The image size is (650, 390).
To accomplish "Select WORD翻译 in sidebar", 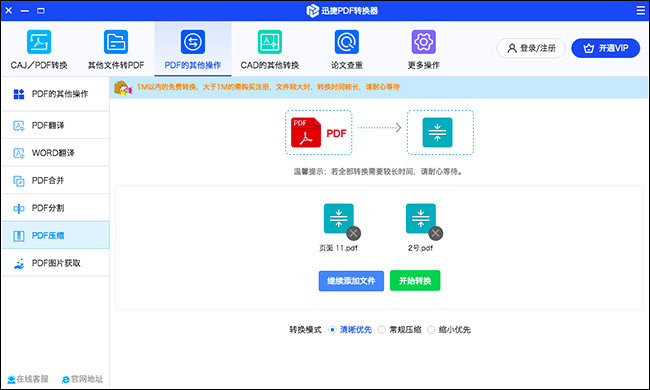I will [56, 153].
